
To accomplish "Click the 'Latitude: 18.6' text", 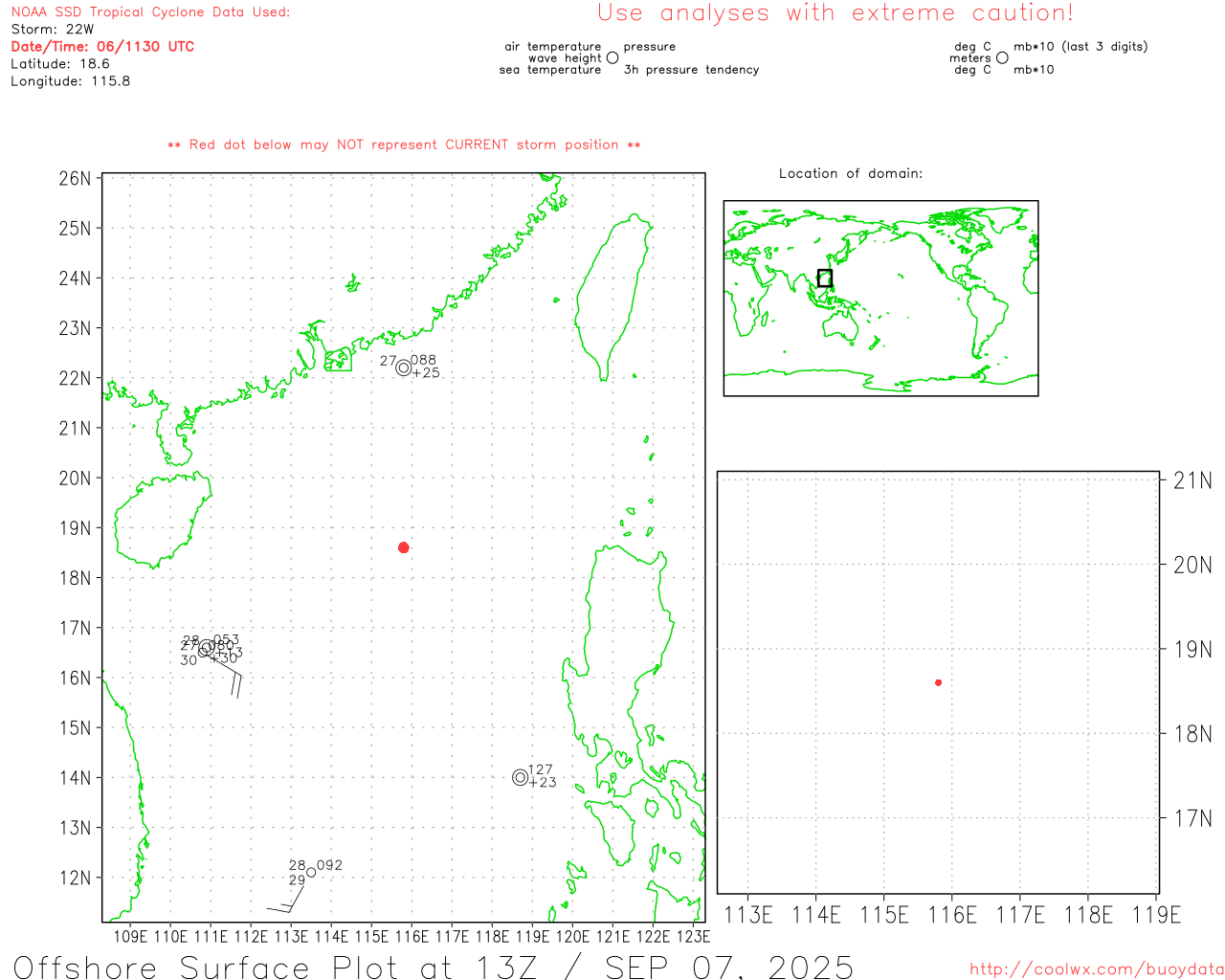I will 60,63.
